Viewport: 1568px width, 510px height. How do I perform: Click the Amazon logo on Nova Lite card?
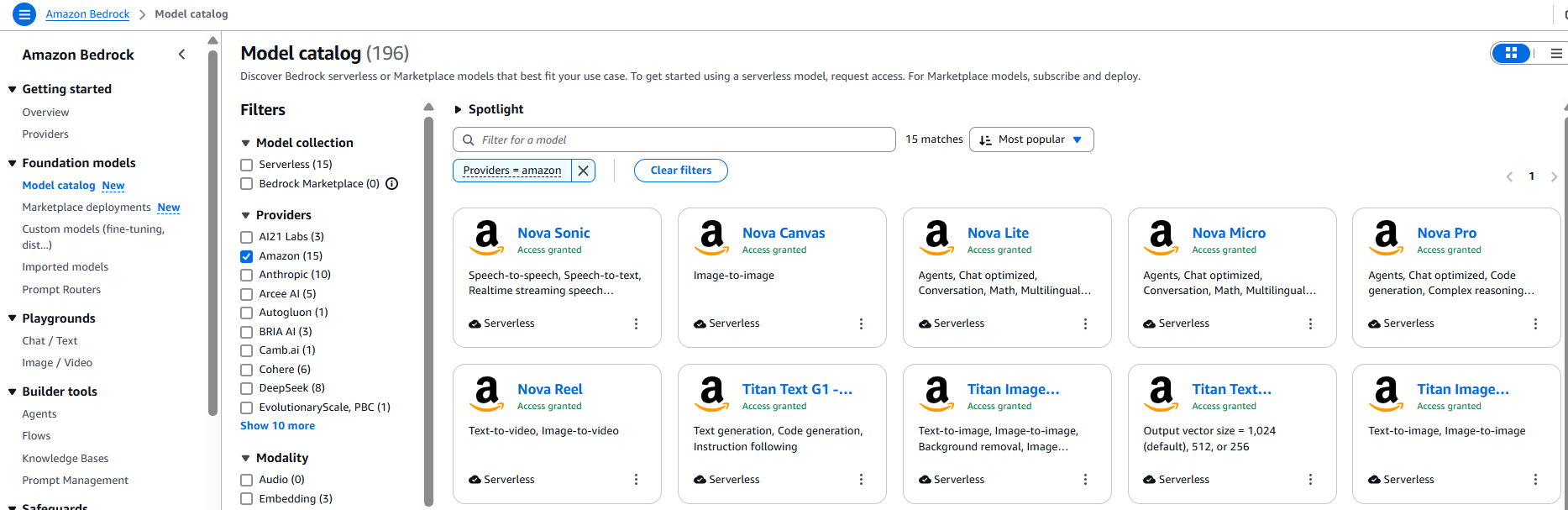pos(936,239)
